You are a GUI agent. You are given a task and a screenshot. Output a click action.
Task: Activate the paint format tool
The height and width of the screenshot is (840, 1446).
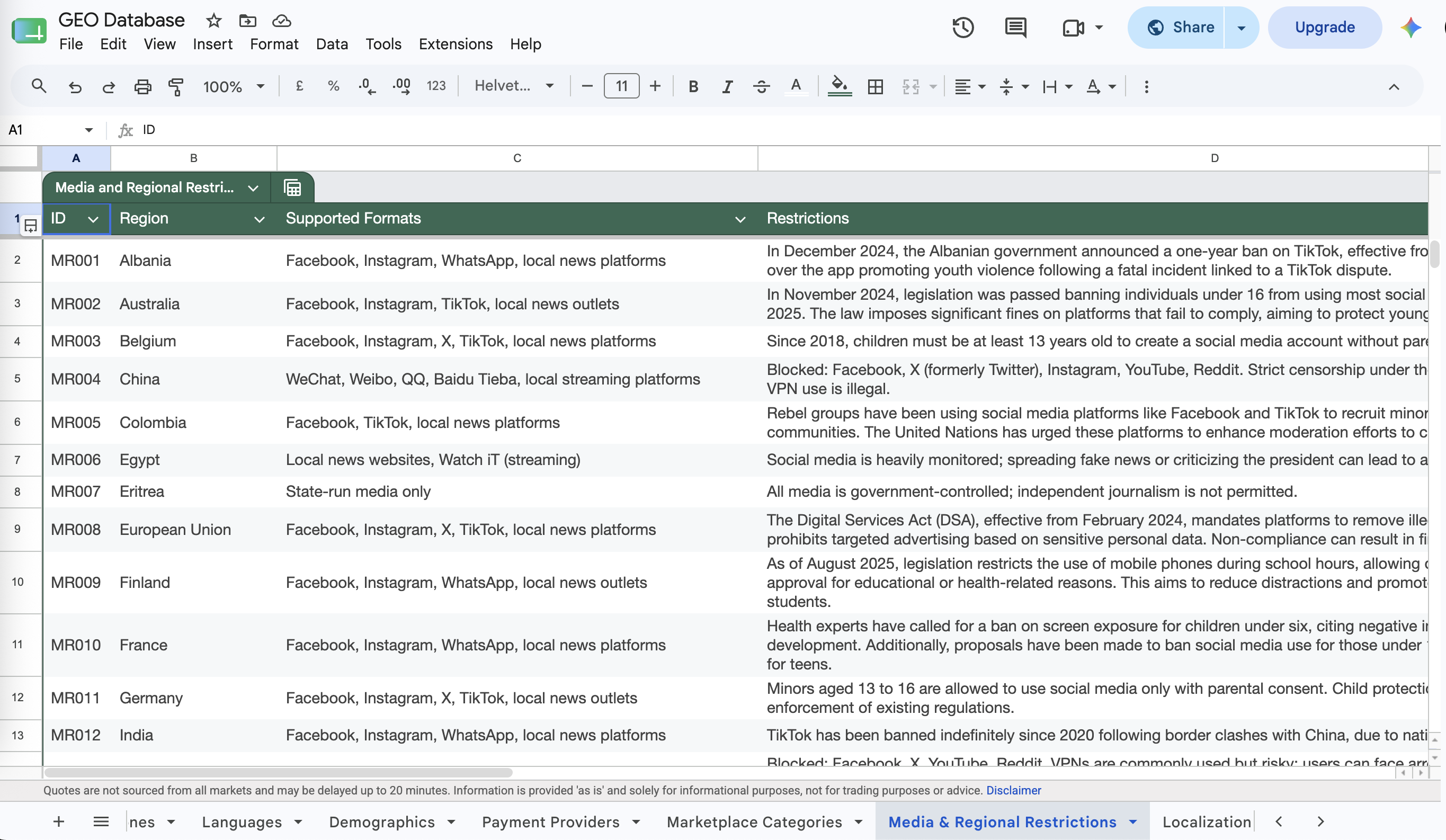(176, 87)
